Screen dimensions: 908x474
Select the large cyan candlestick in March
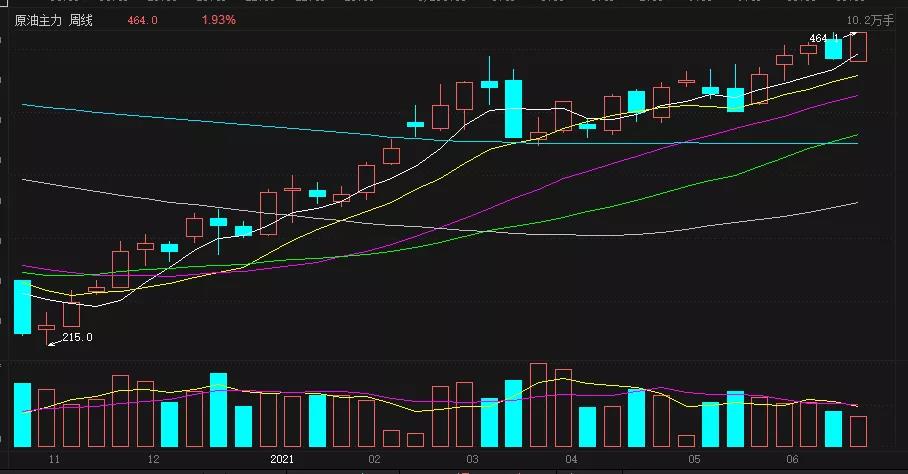click(513, 109)
